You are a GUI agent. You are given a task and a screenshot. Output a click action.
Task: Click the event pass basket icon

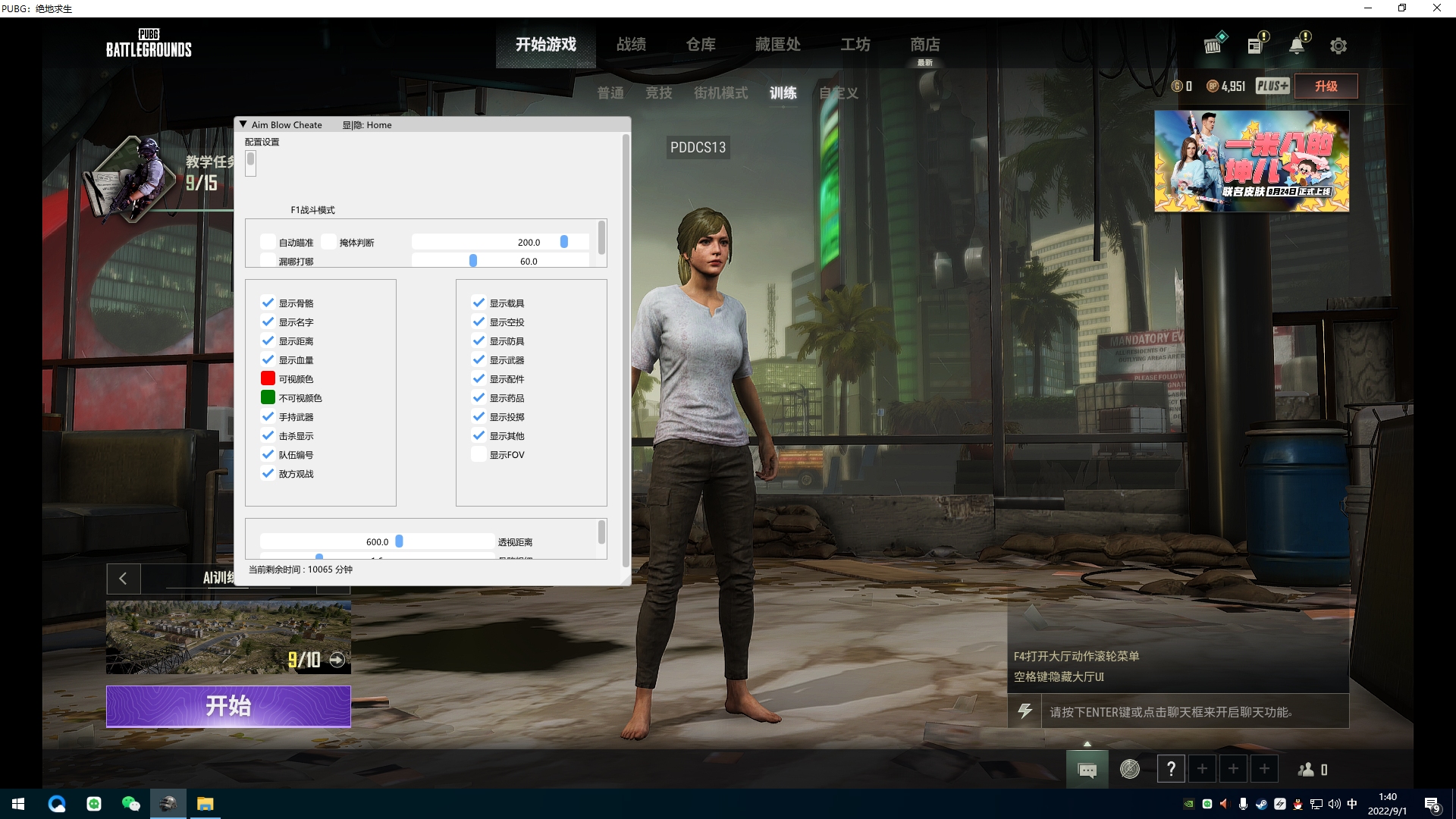click(1213, 45)
